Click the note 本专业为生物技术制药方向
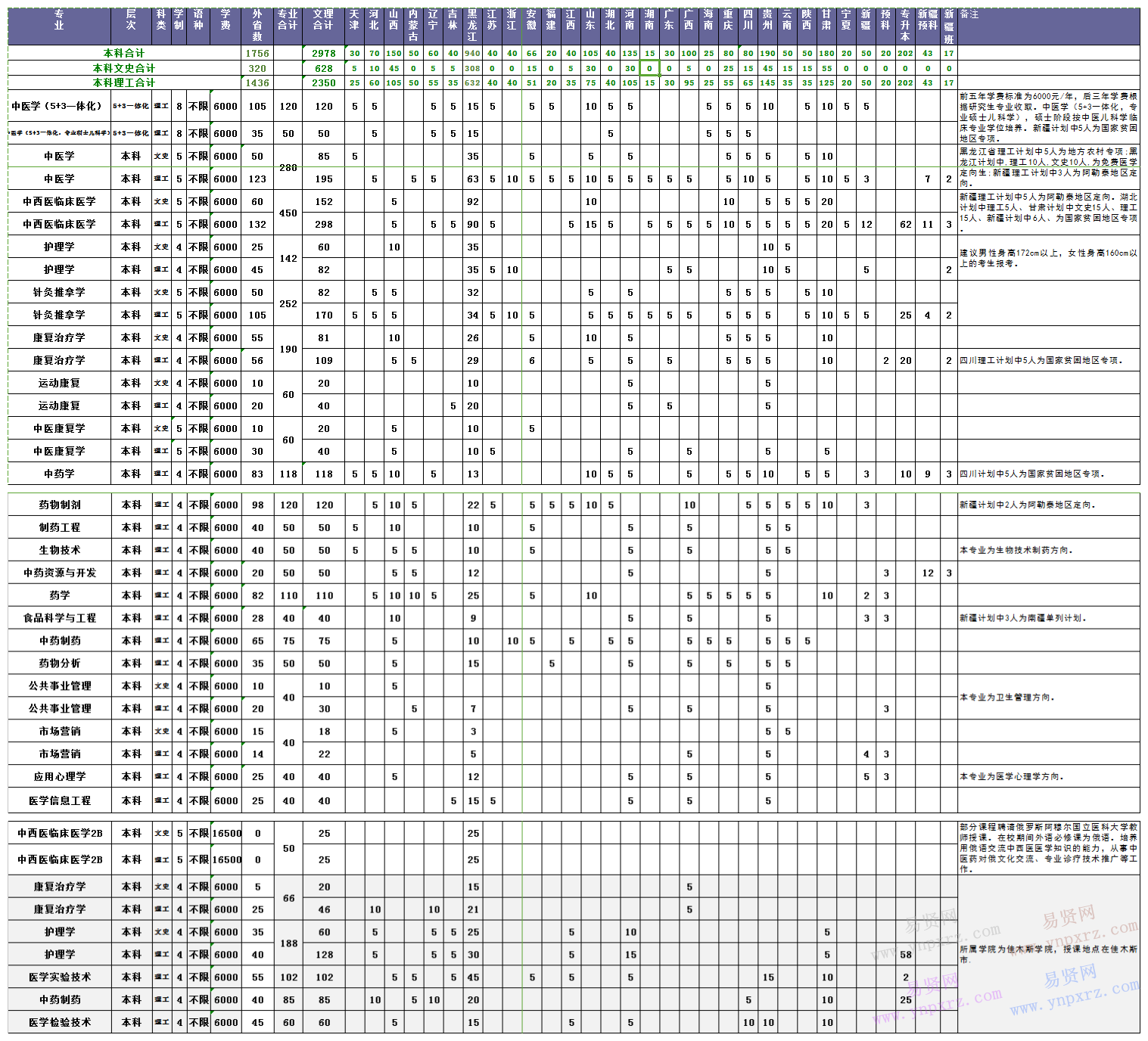 click(x=1016, y=550)
